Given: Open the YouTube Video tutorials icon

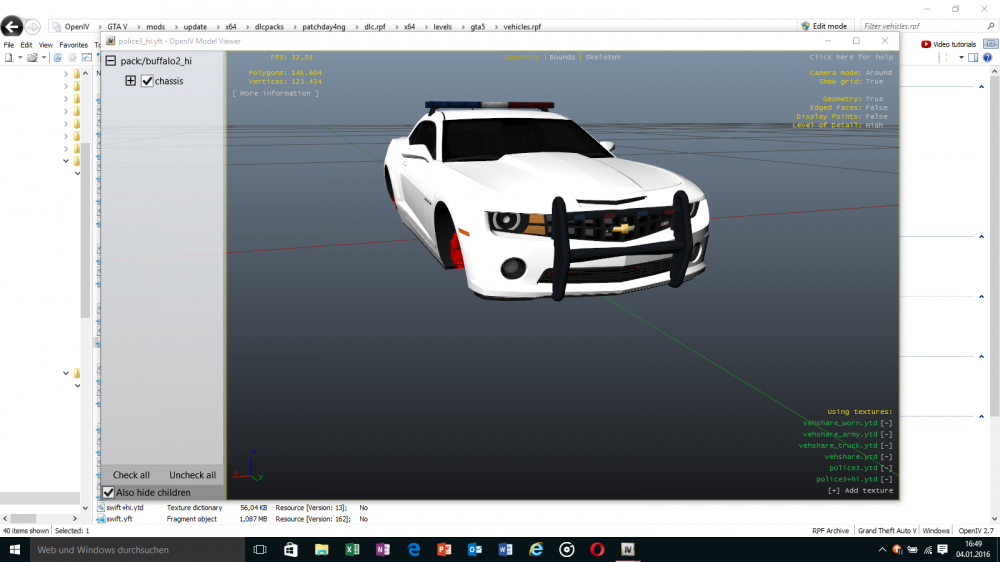Looking at the screenshot, I should coord(925,44).
